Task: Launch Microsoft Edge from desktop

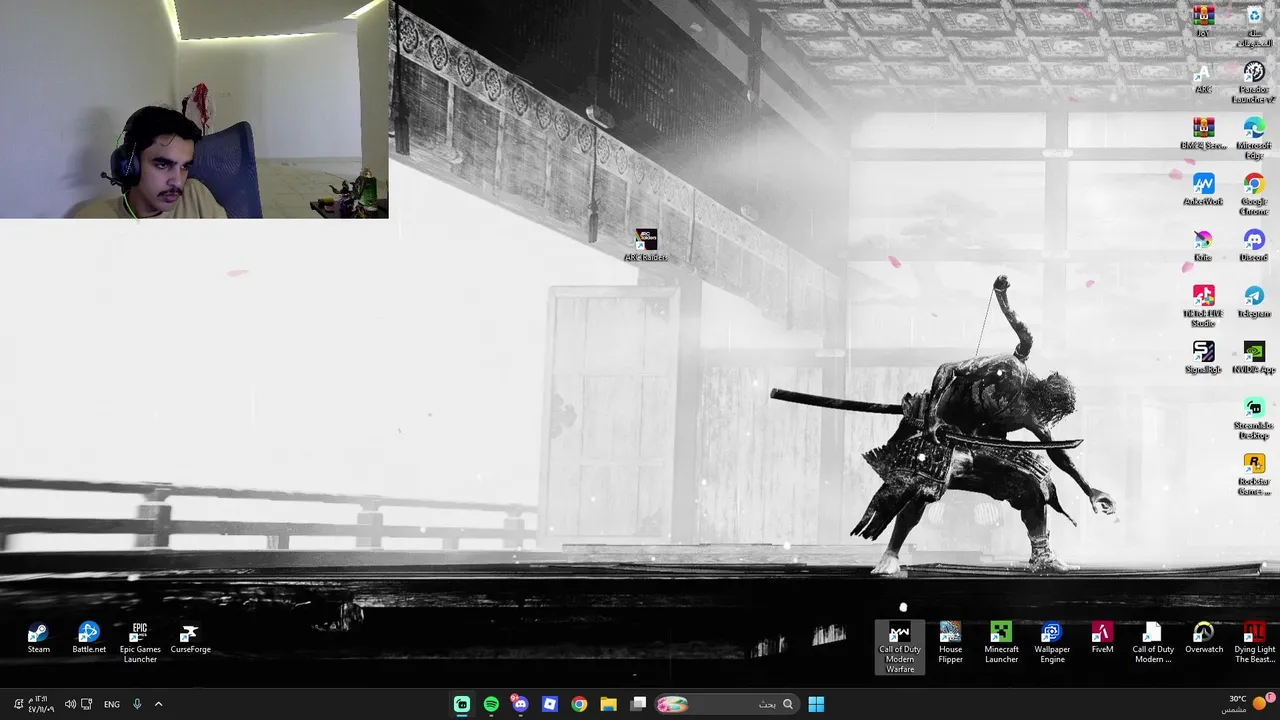Action: [1254, 138]
